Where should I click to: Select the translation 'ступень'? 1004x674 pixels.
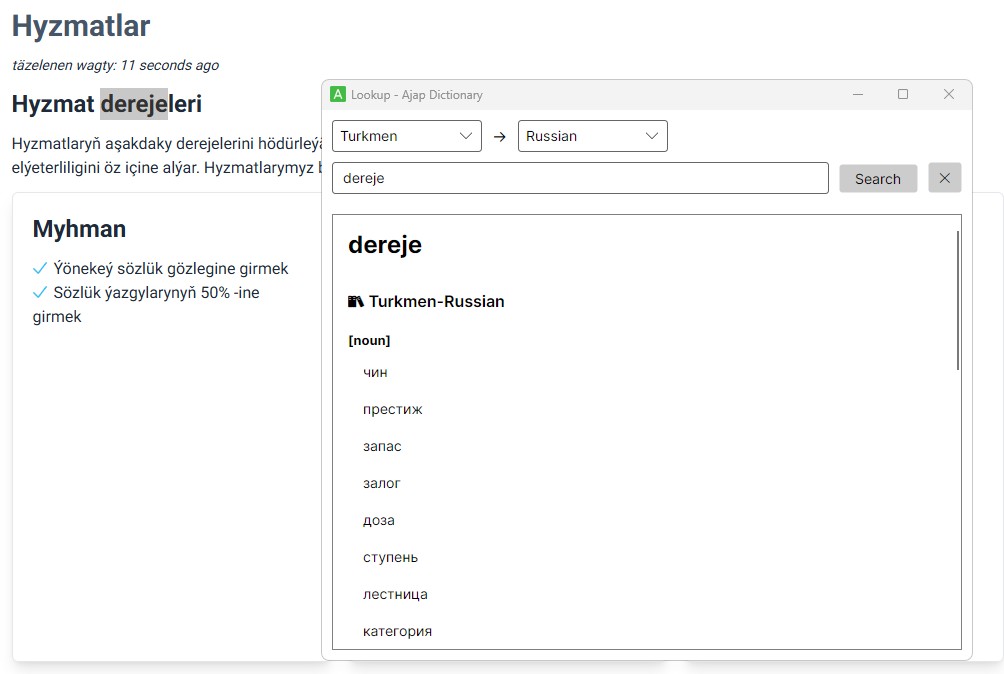click(390, 557)
